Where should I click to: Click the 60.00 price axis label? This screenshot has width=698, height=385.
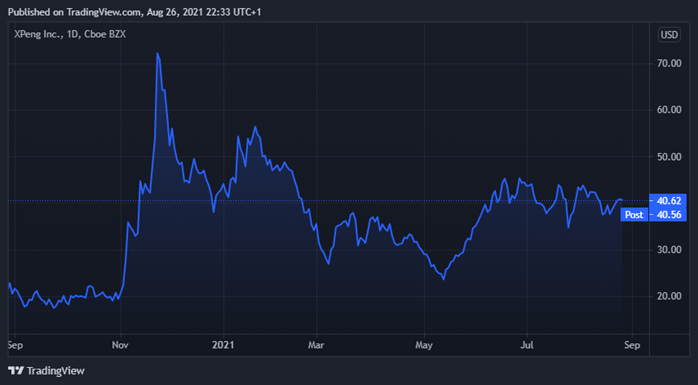pos(669,110)
